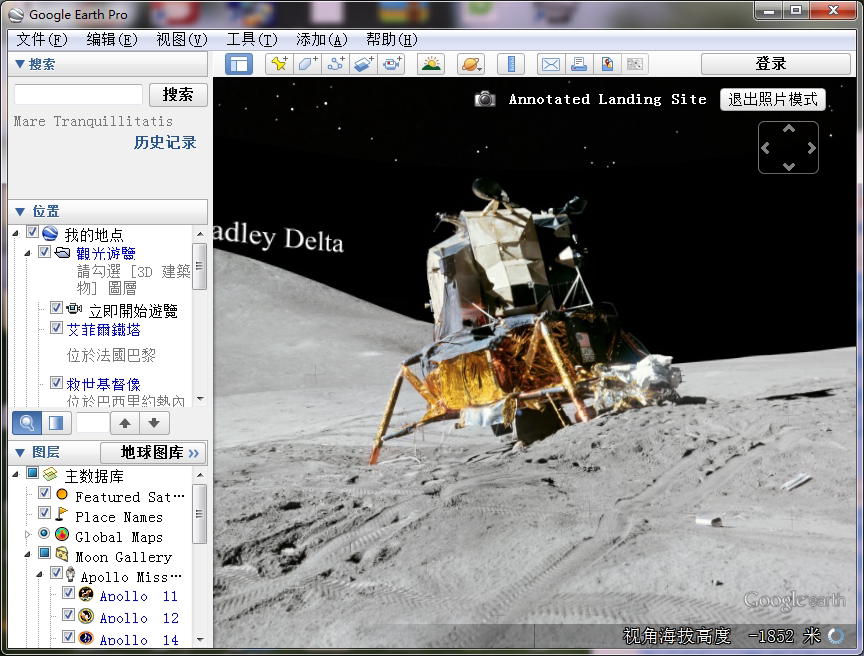The width and height of the screenshot is (864, 656).
Task: Click the search input field
Action: click(x=78, y=95)
